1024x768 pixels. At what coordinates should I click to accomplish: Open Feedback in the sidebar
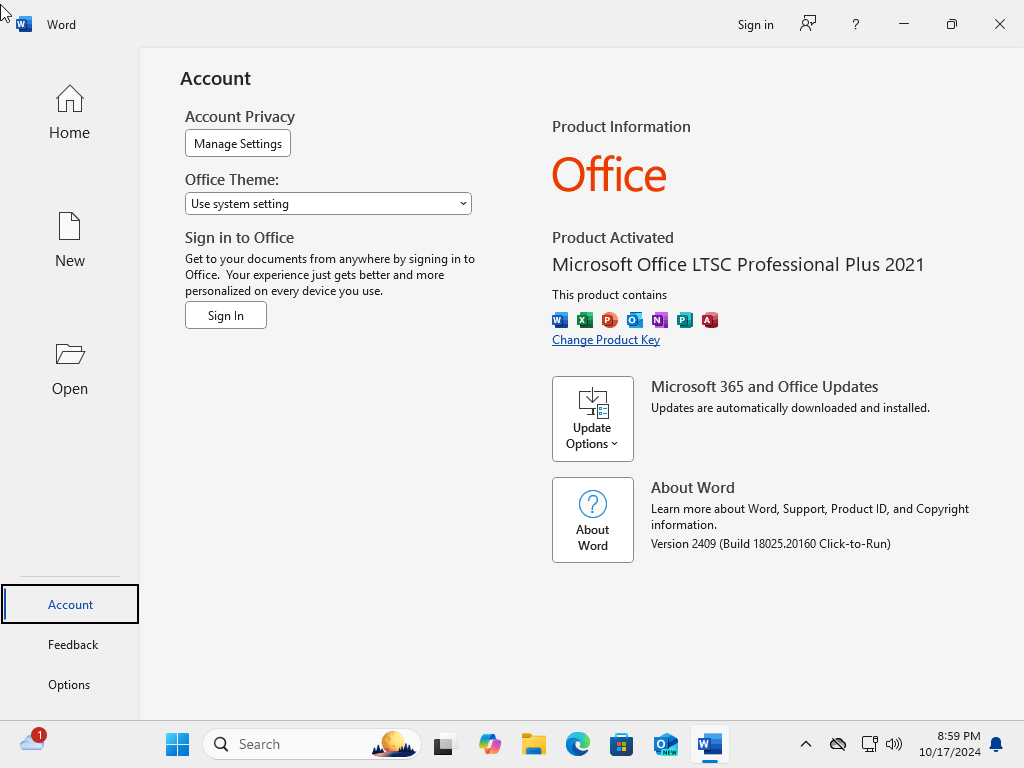(x=72, y=645)
